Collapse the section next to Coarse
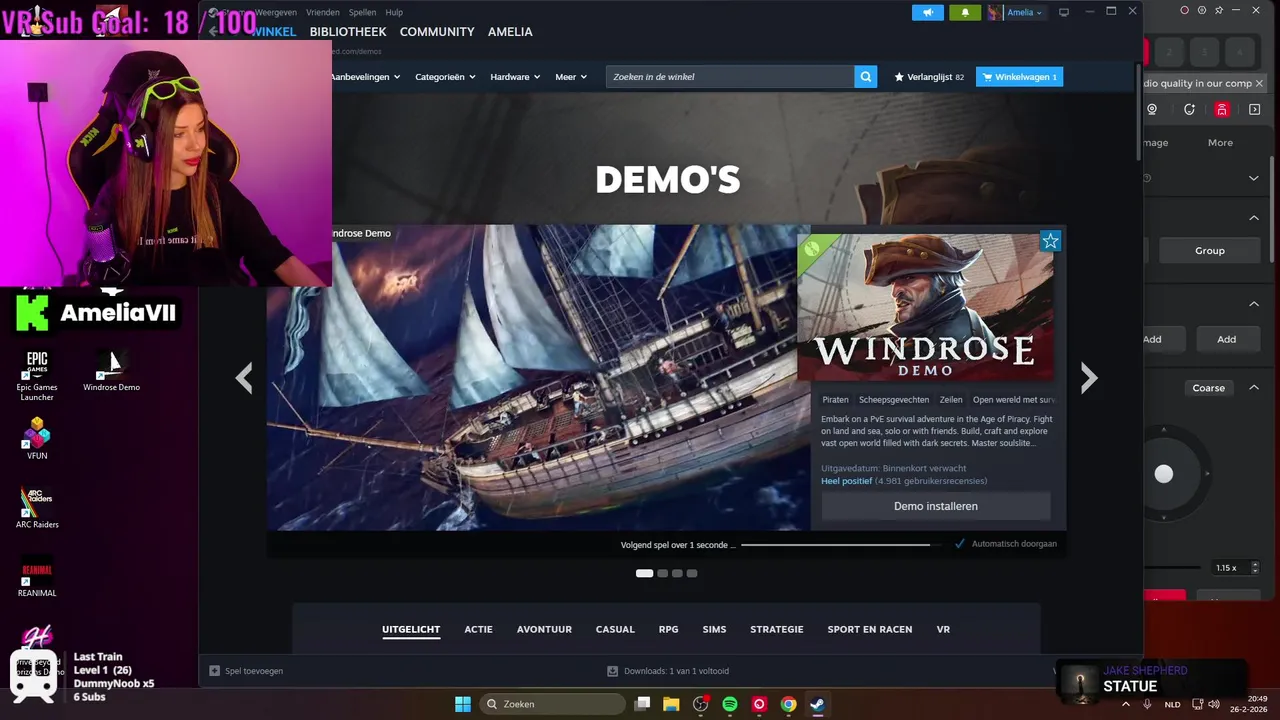 tap(1254, 388)
